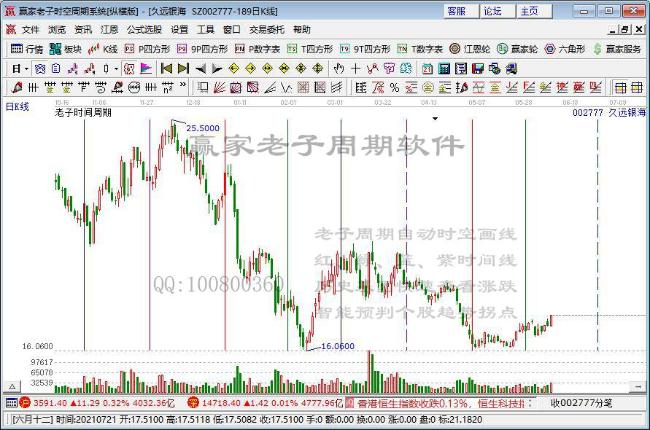This screenshot has width=650, height=430.
Task: Open the 设置 menu
Action: (179, 29)
